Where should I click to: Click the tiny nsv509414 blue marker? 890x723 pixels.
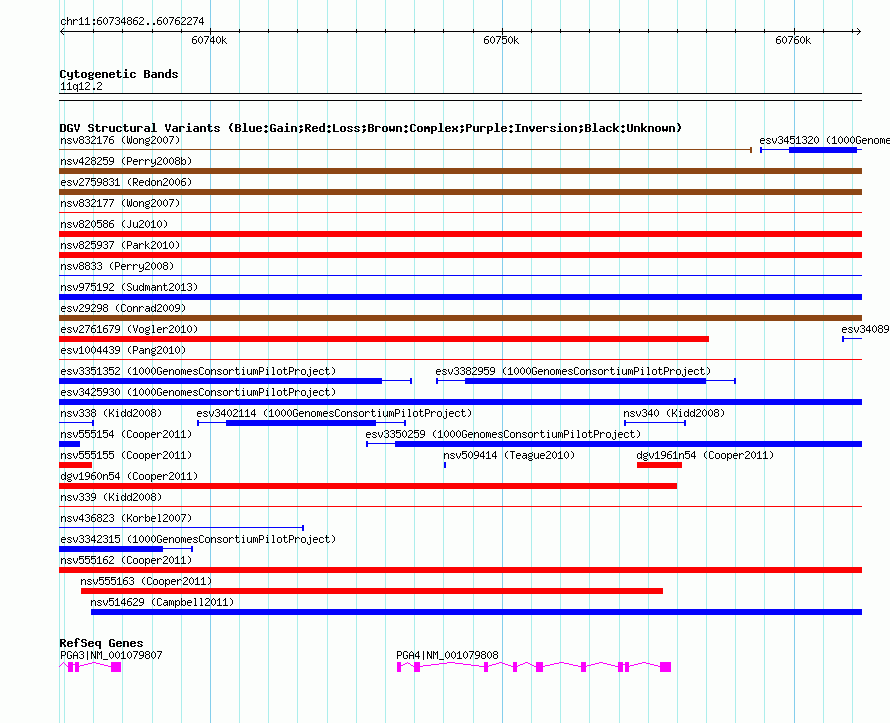pyautogui.click(x=445, y=465)
